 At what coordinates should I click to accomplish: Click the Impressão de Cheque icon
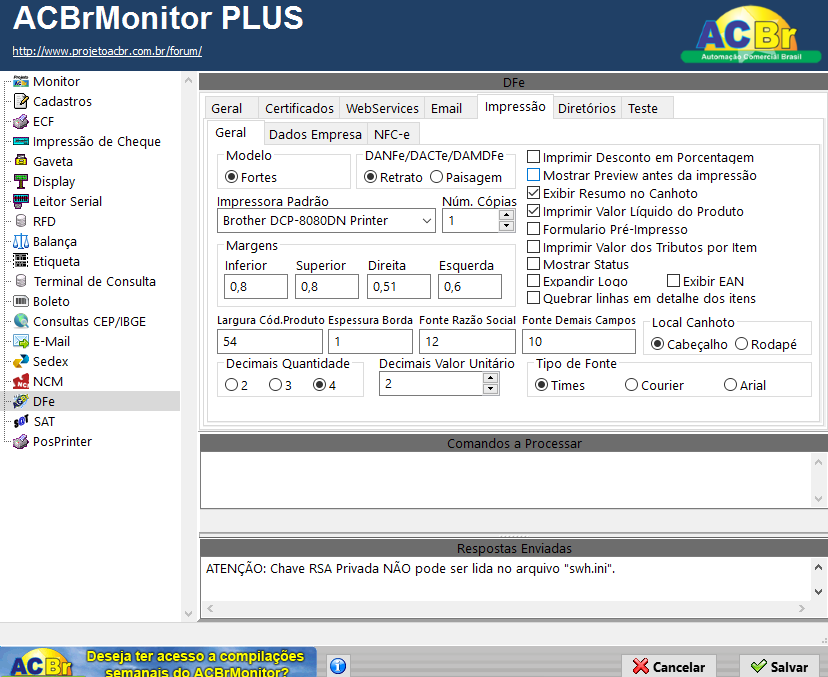[x=21, y=141]
